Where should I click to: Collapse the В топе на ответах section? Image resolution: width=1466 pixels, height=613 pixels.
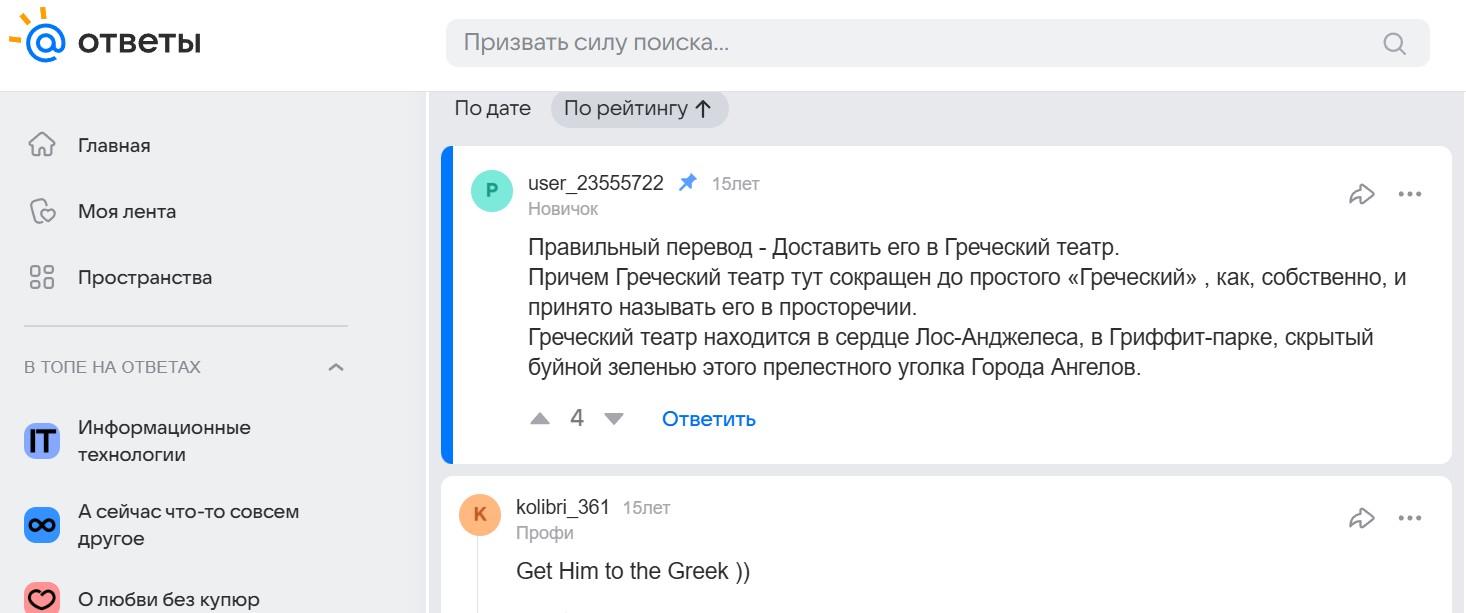(336, 367)
